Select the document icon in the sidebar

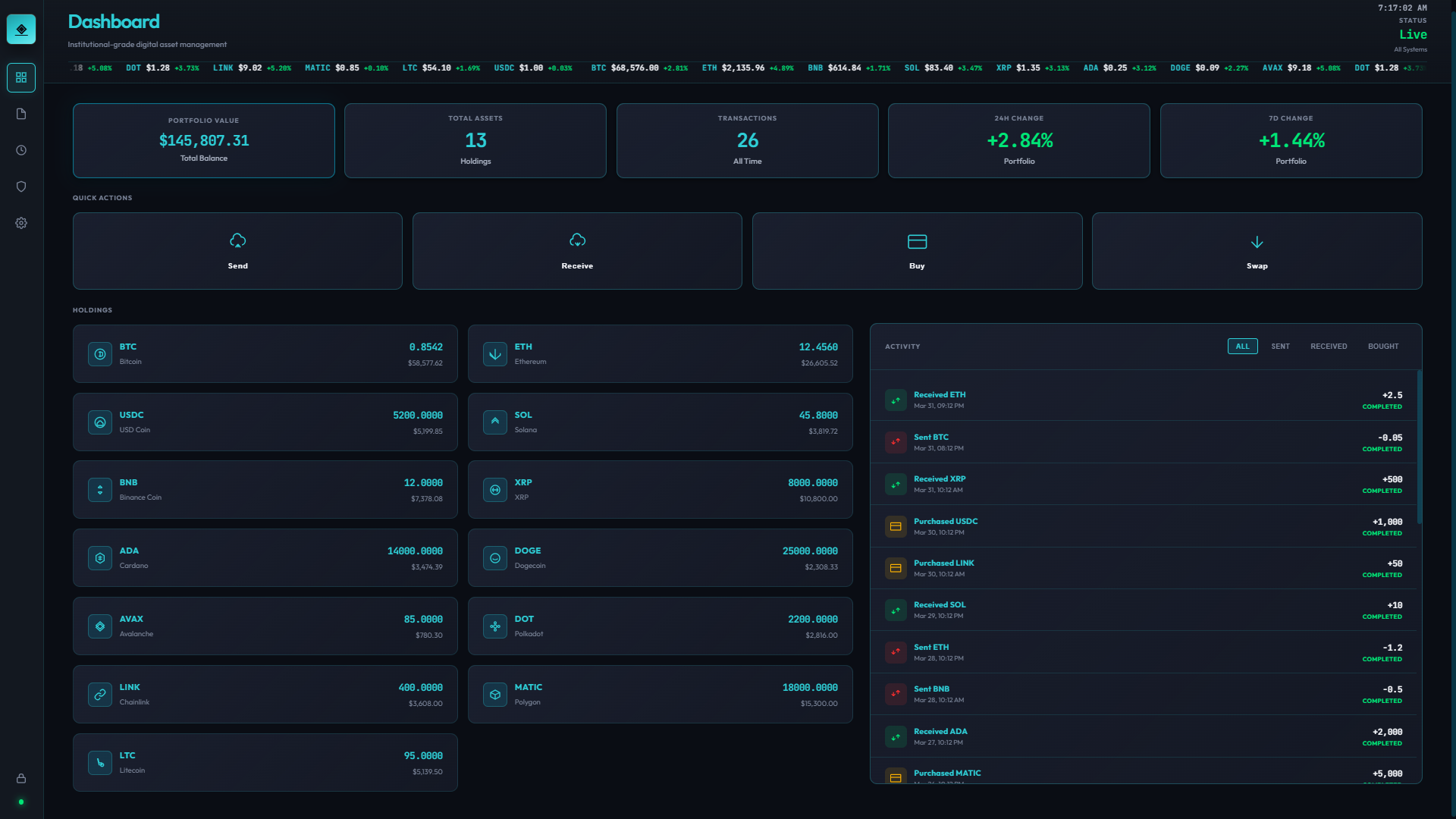coord(21,114)
